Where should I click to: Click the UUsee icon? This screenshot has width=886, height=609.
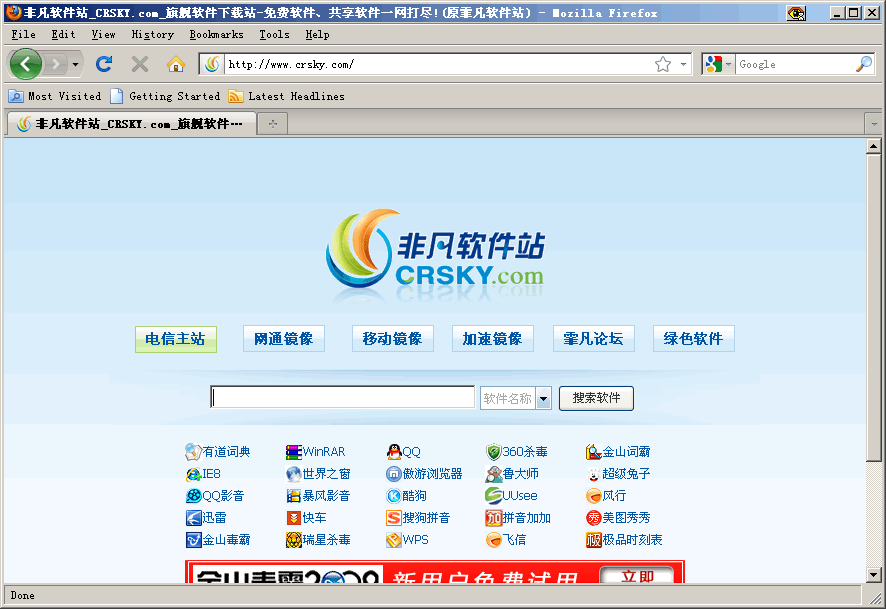pyautogui.click(x=493, y=496)
